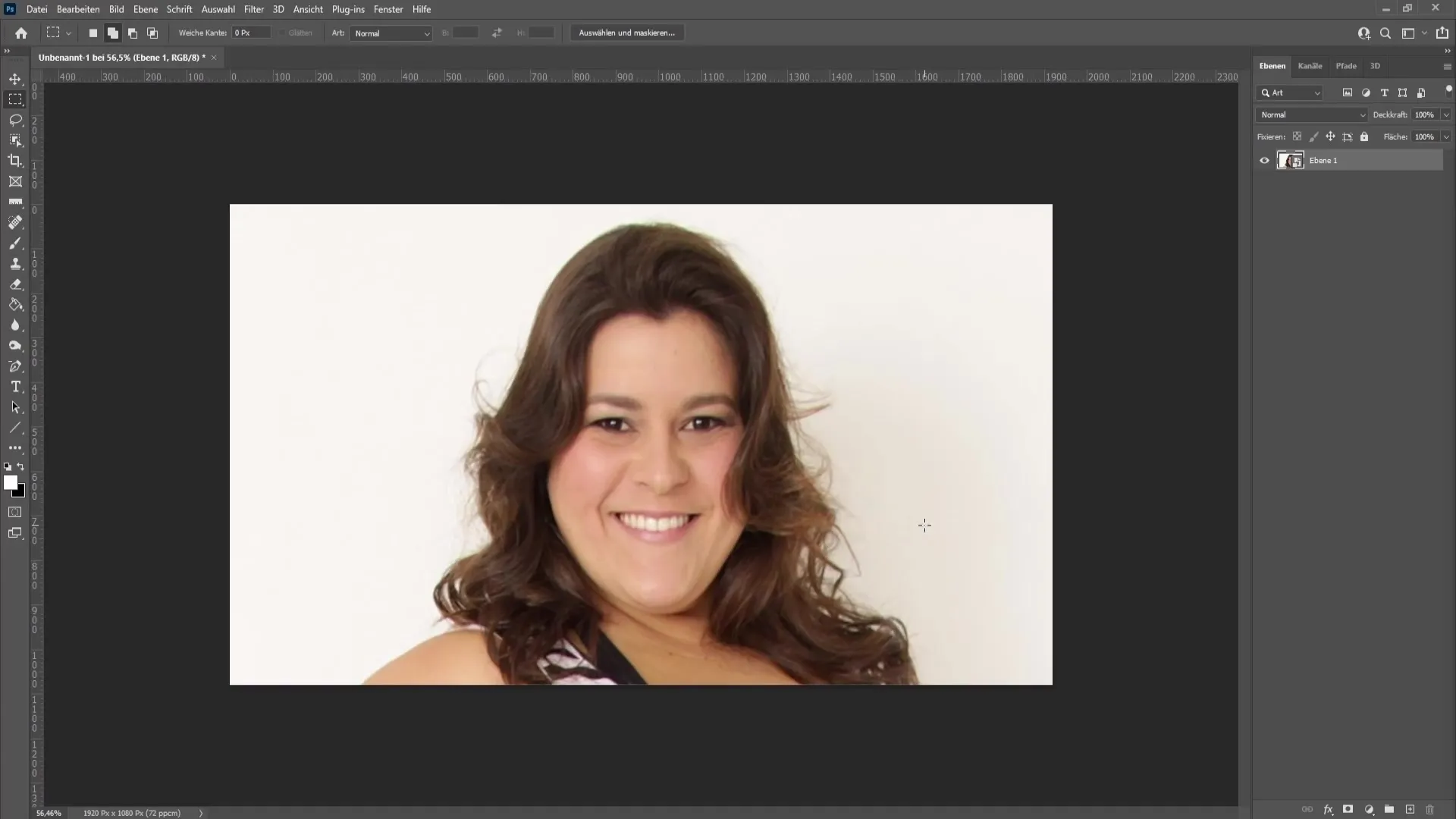Open the Art style dropdown
1456x819 pixels.
pos(390,33)
